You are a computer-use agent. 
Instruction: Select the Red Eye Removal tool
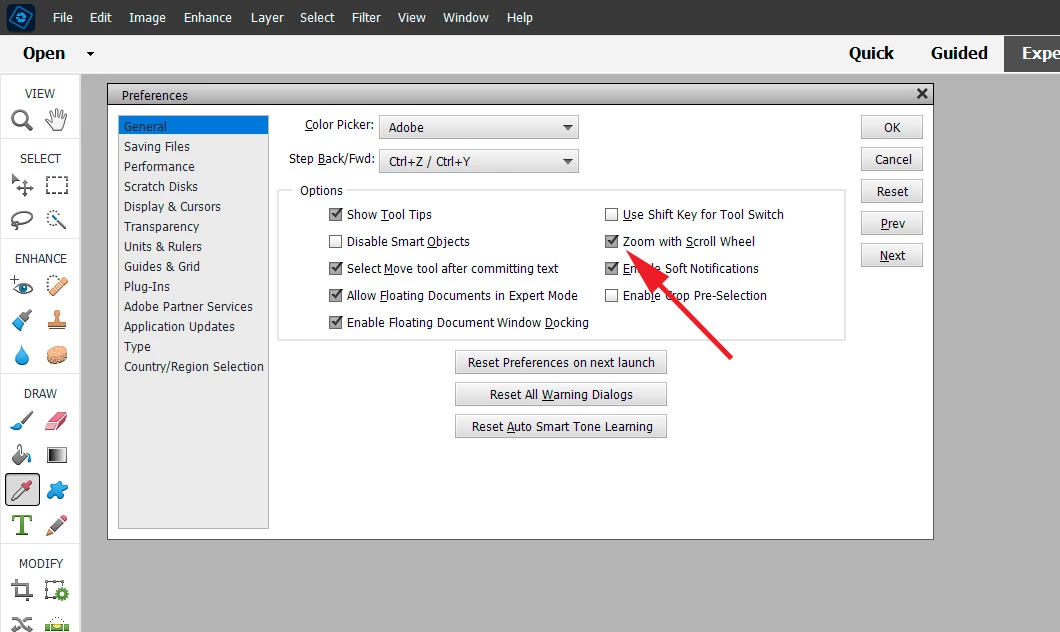(x=22, y=285)
